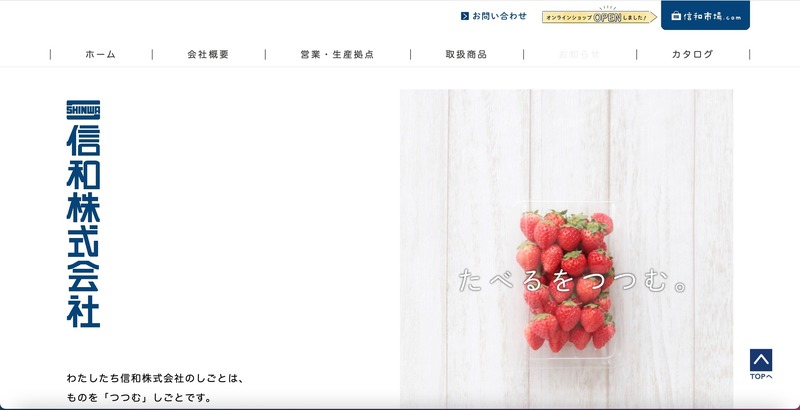Click the shopping bag icon on 信和市場.com
Screen dimensions: 800x410
676,16
